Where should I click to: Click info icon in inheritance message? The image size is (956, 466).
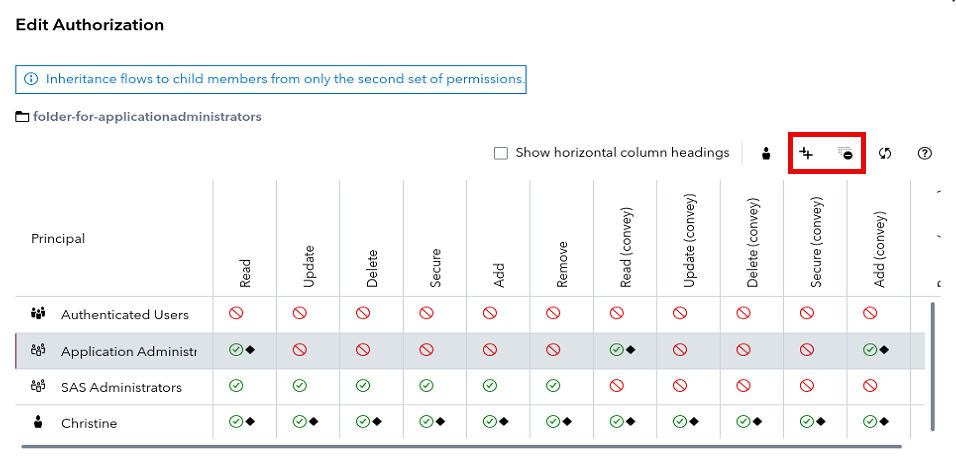[x=31, y=79]
